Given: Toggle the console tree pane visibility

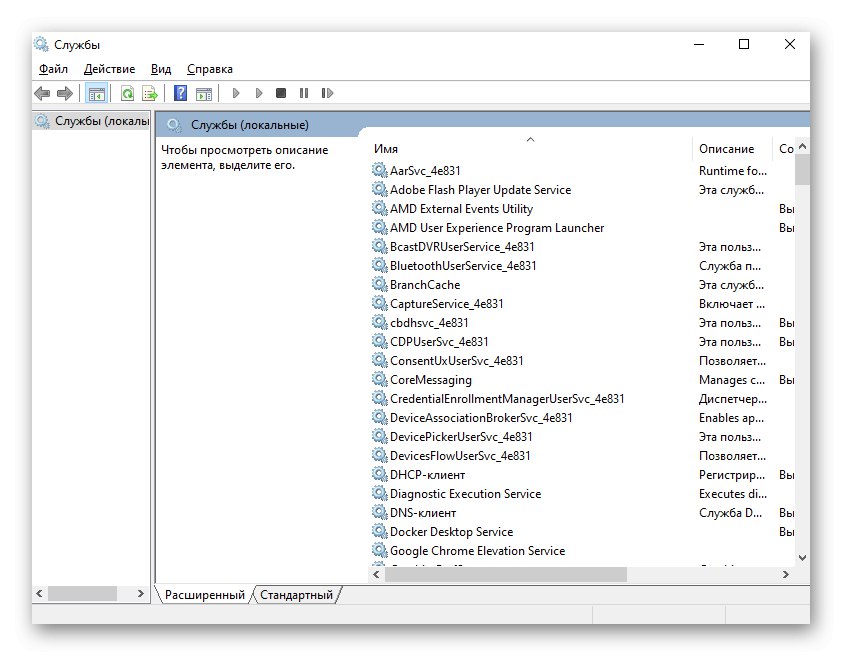Looking at the screenshot, I should [x=96, y=93].
